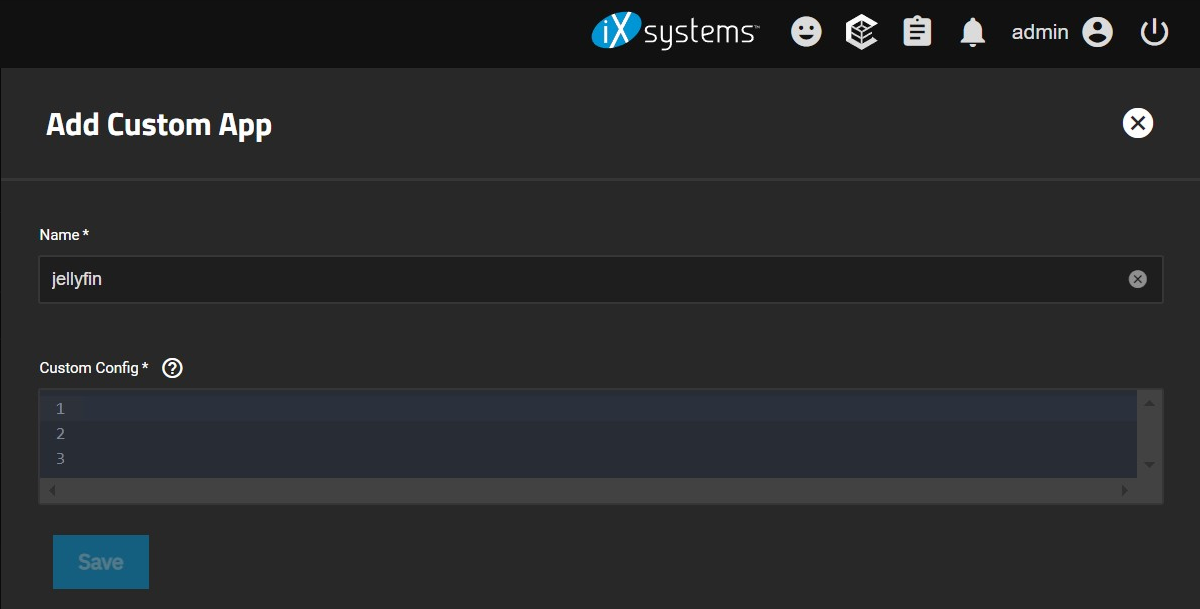Click the admin username text
The height and width of the screenshot is (609, 1200).
pyautogui.click(x=1039, y=32)
